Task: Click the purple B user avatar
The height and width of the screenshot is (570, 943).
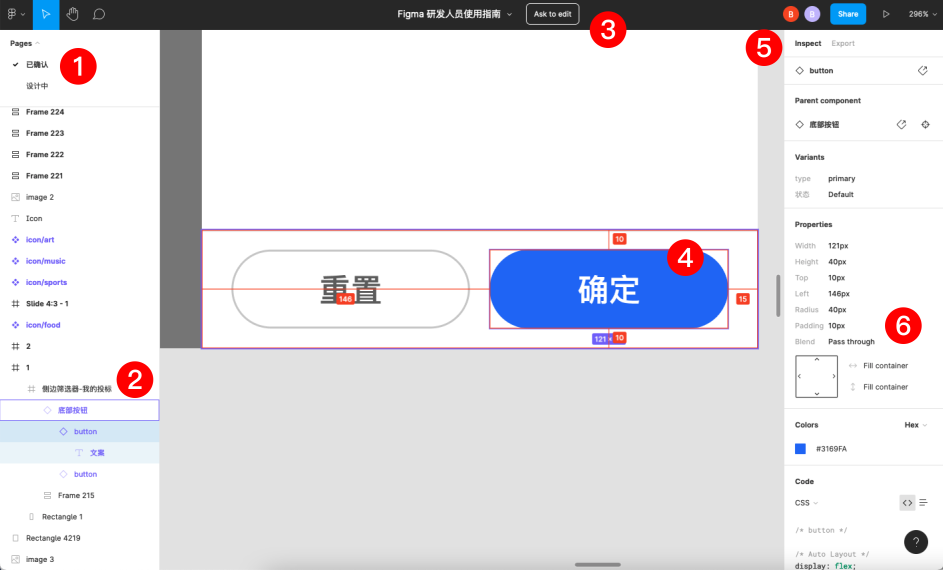Action: tap(812, 14)
